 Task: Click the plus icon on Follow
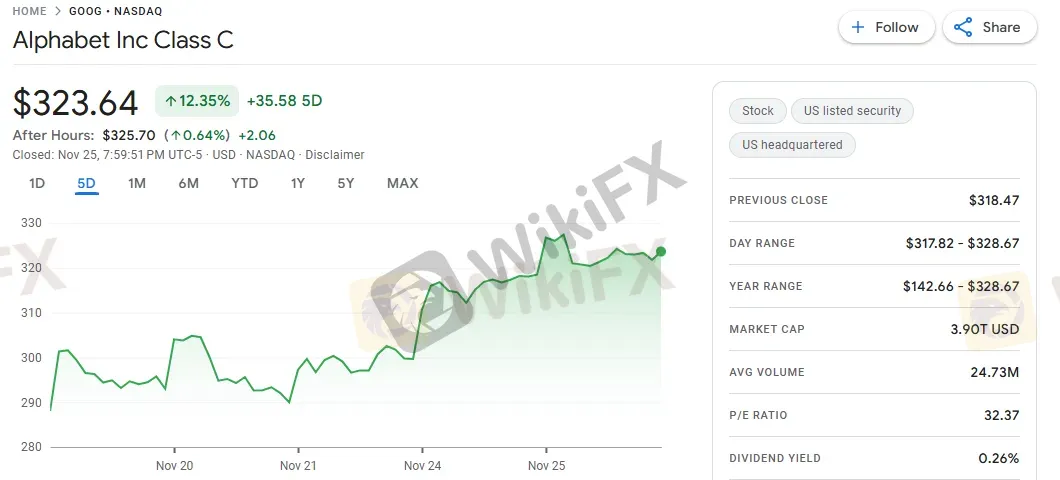pyautogui.click(x=859, y=27)
